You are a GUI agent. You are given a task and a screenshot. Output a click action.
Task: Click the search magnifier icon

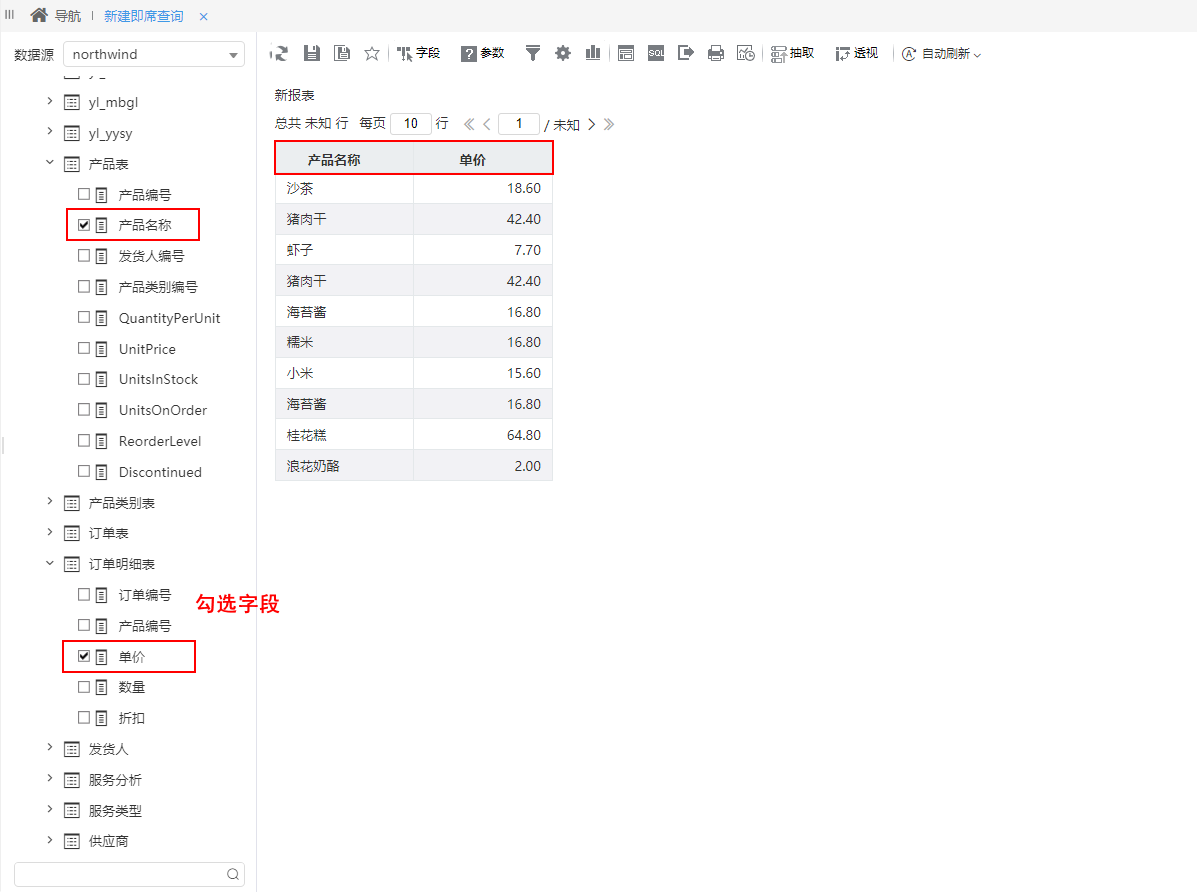233,874
